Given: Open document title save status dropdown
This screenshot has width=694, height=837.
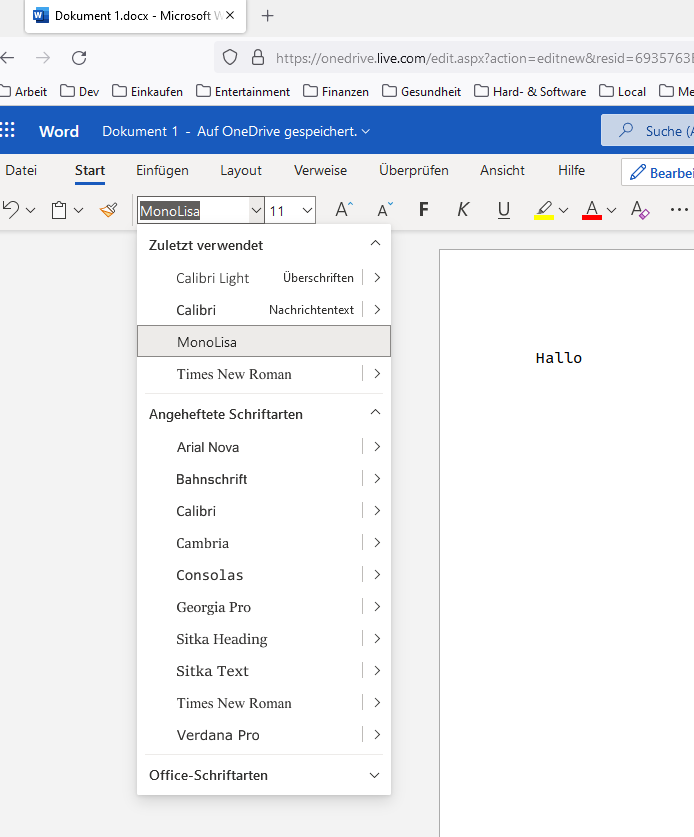Looking at the screenshot, I should point(236,131).
